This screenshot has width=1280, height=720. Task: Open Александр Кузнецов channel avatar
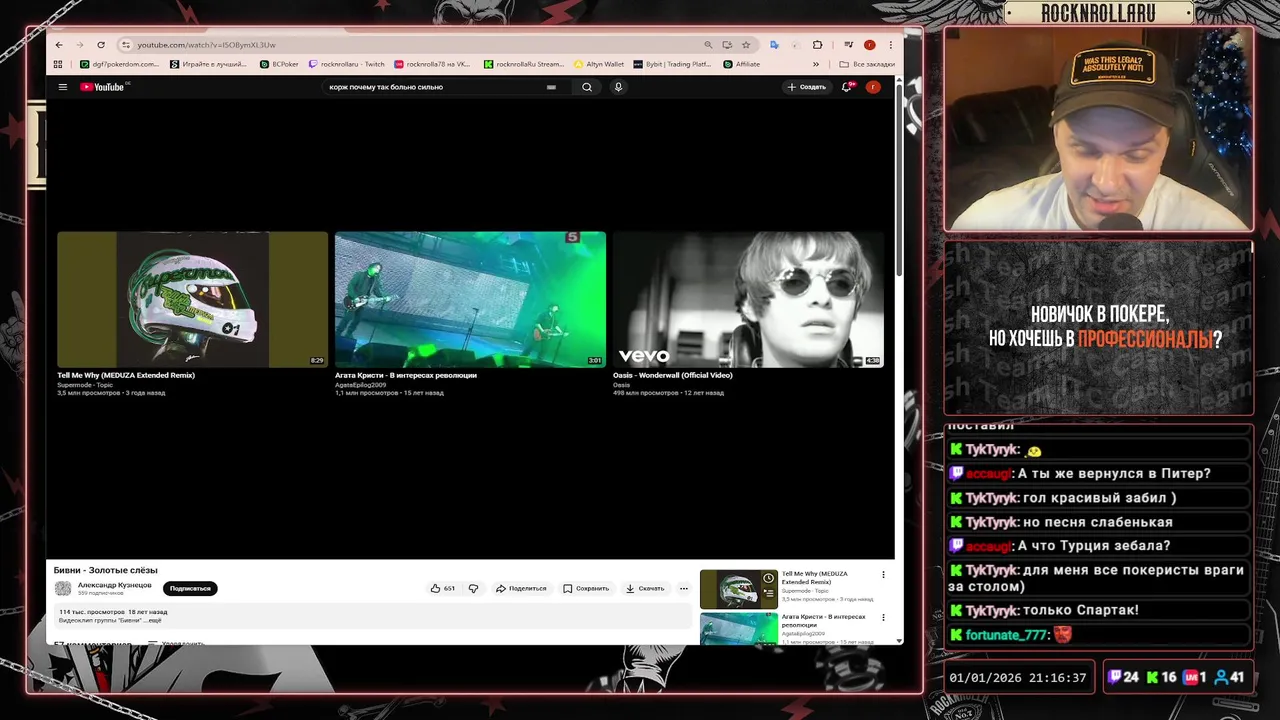(63, 588)
